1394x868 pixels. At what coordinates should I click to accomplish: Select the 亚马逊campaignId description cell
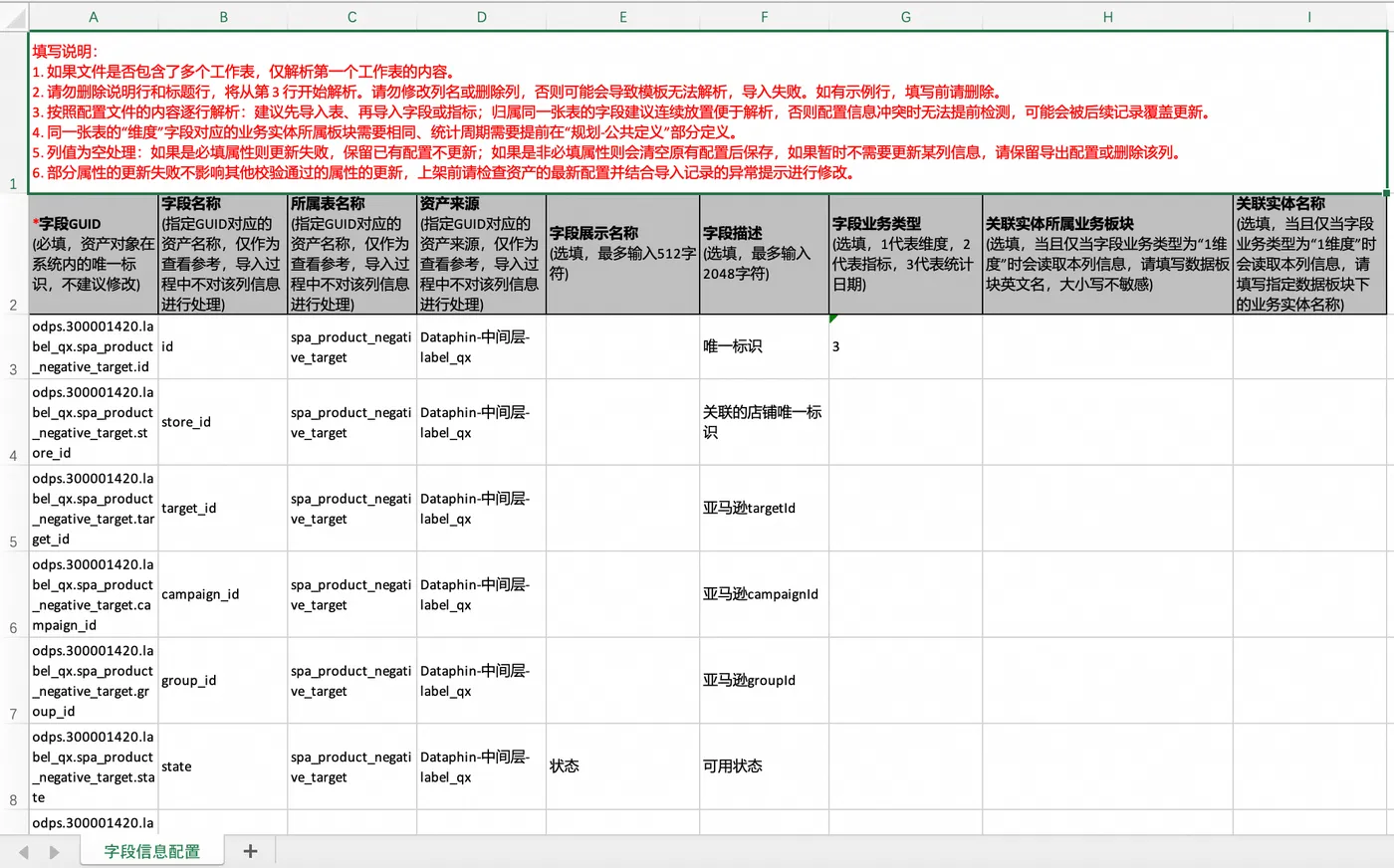click(765, 594)
